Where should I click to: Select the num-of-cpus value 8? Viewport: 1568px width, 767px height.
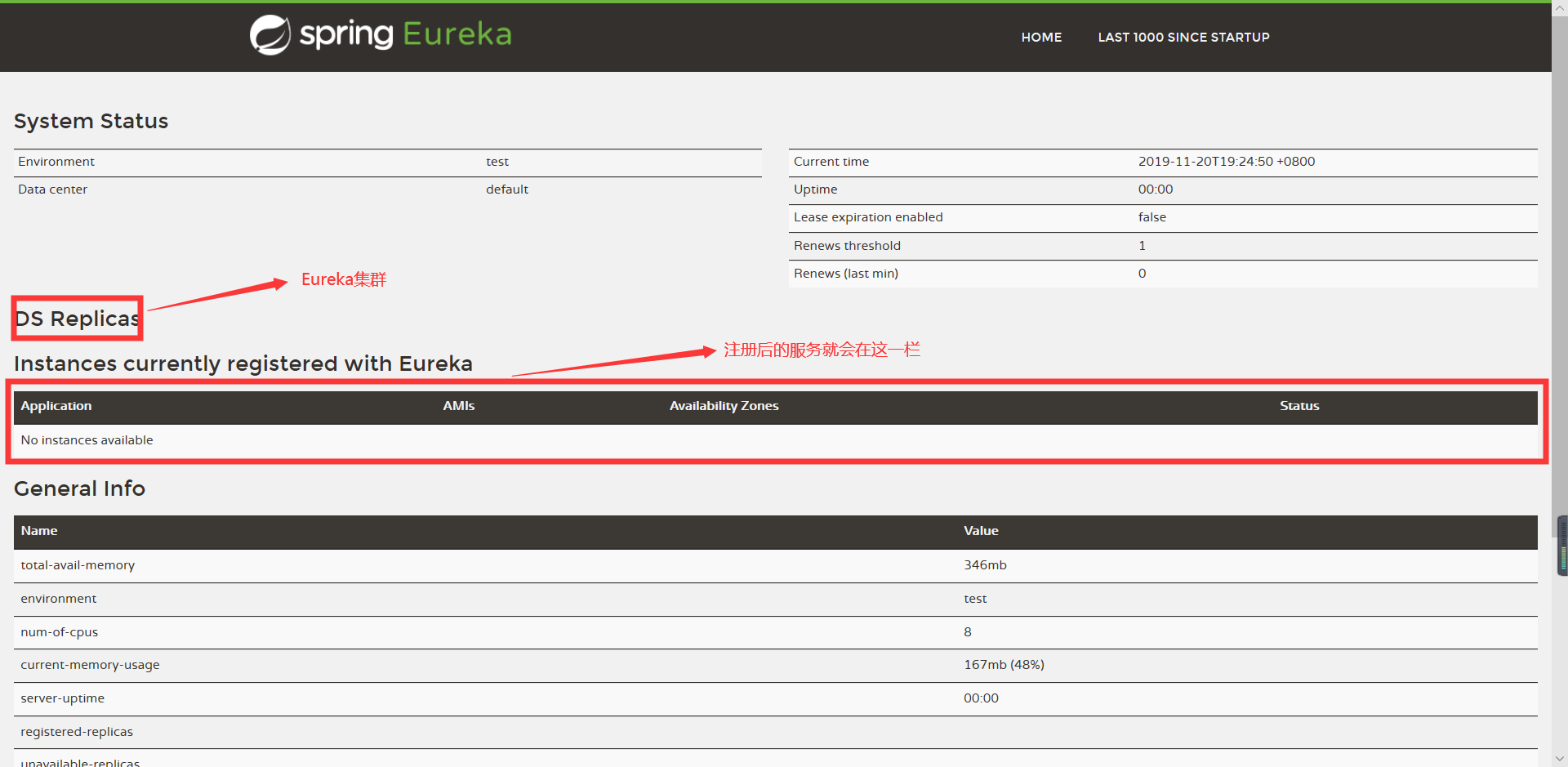coord(968,632)
